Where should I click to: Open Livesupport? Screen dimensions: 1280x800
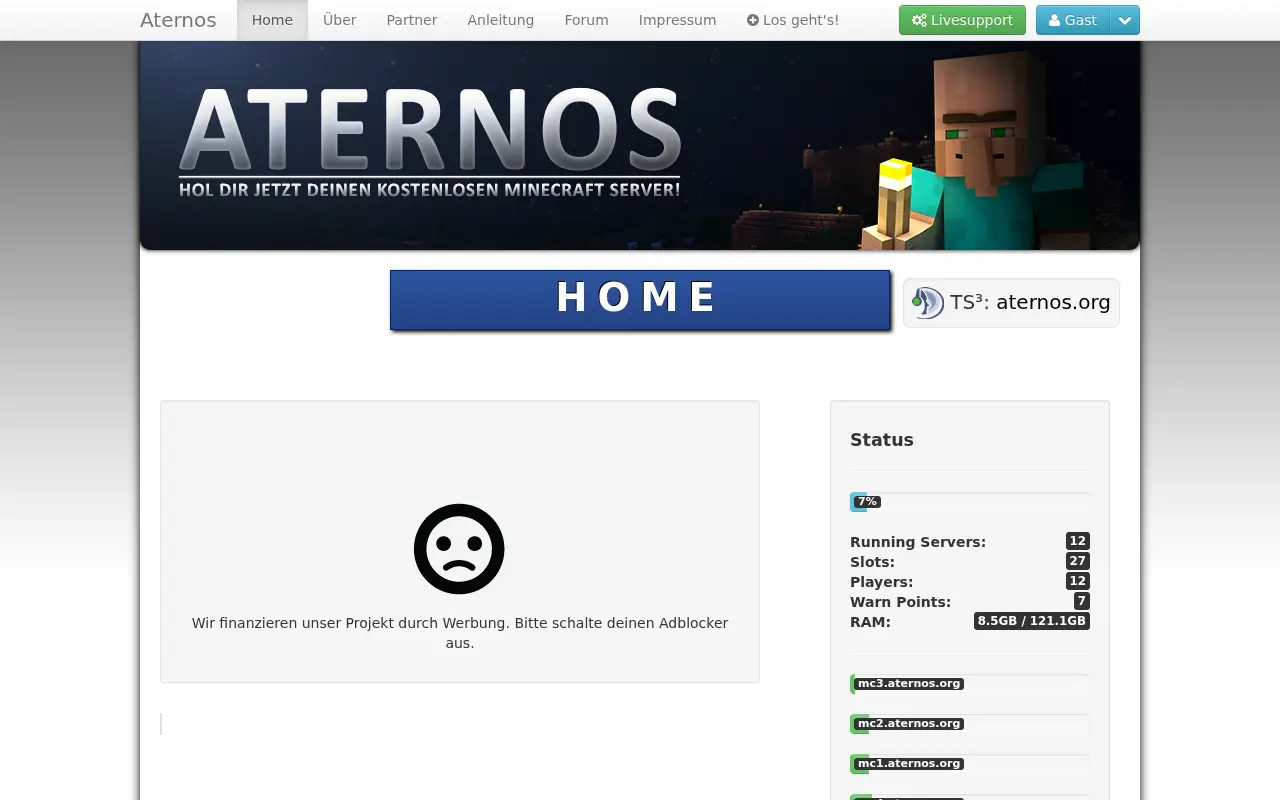pos(962,20)
